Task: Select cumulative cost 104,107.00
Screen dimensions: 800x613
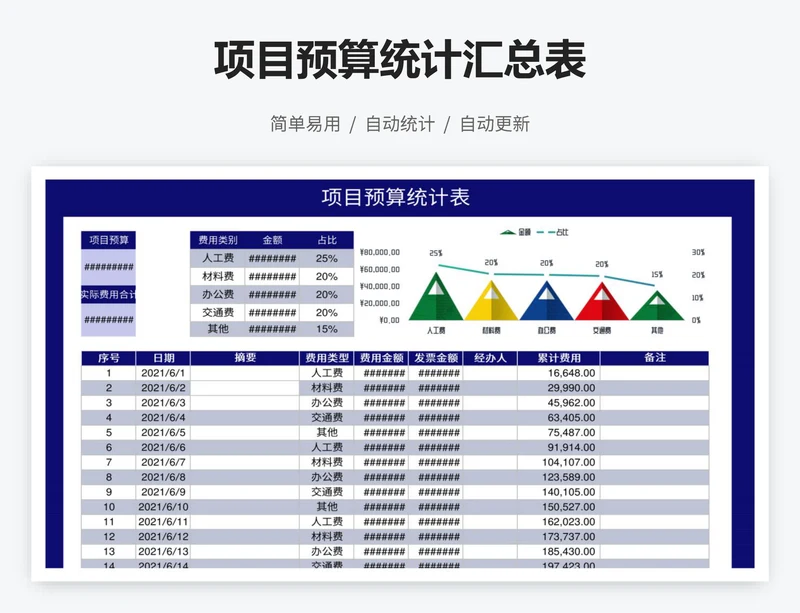Action: (559, 462)
